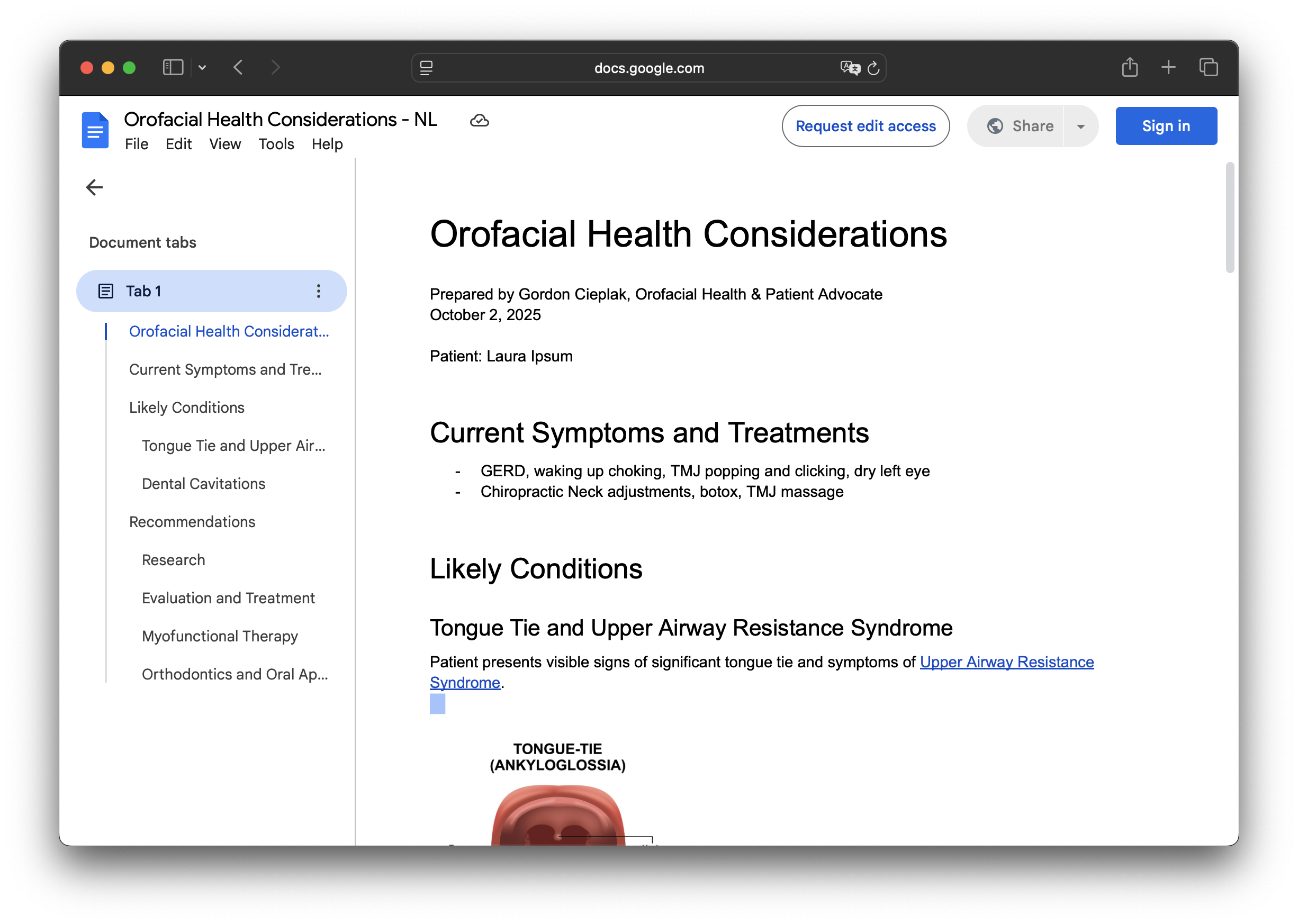Click the Tab 1 document outline icon

coord(105,291)
